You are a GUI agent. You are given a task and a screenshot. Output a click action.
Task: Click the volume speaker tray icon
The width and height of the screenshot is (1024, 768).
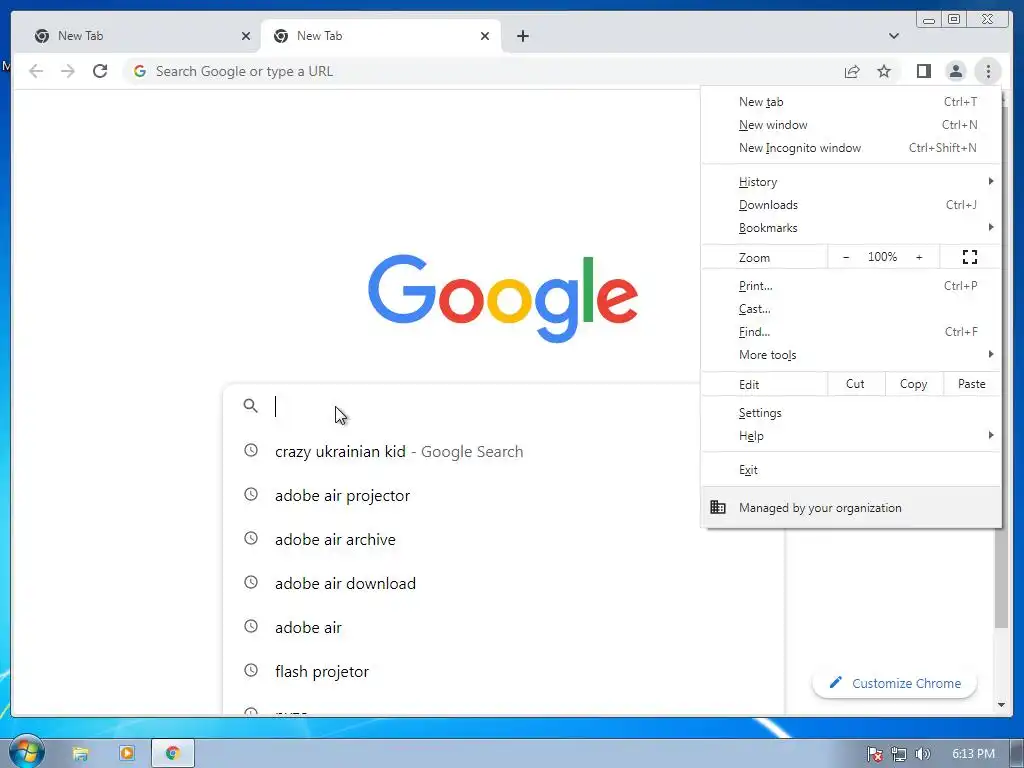[922, 754]
